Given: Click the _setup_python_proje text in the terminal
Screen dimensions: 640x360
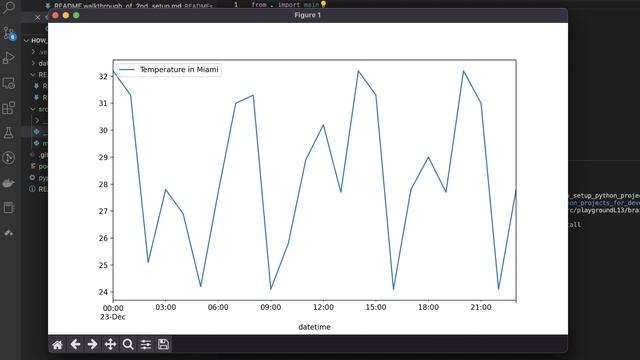Looking at the screenshot, I should click(604, 196).
